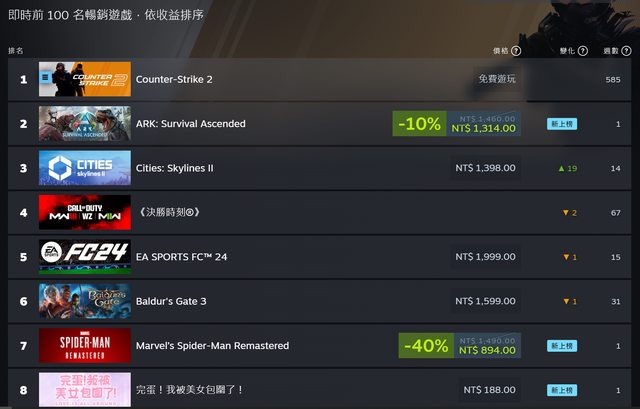The image size is (640, 409).
Task: Click the list icon on Counter-Strike 2 thumbnail
Action: (x=45, y=77)
